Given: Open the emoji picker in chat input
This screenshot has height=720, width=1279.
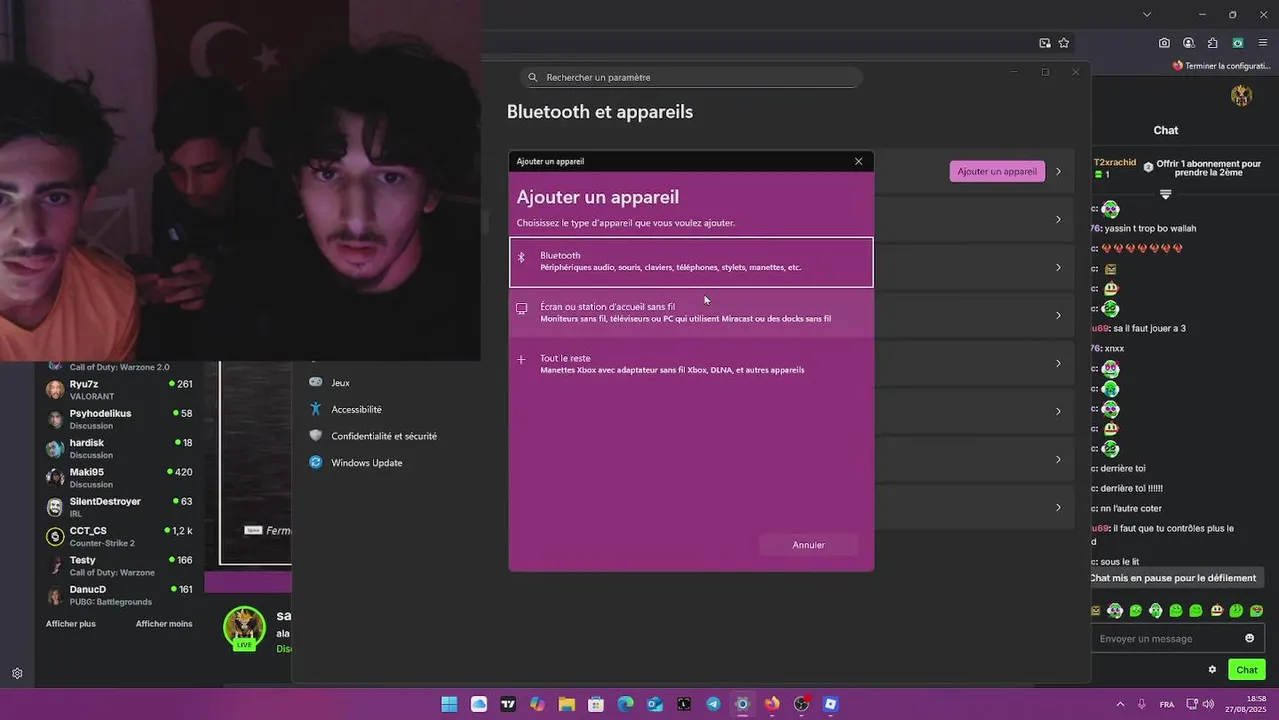Looking at the screenshot, I should coord(1250,638).
